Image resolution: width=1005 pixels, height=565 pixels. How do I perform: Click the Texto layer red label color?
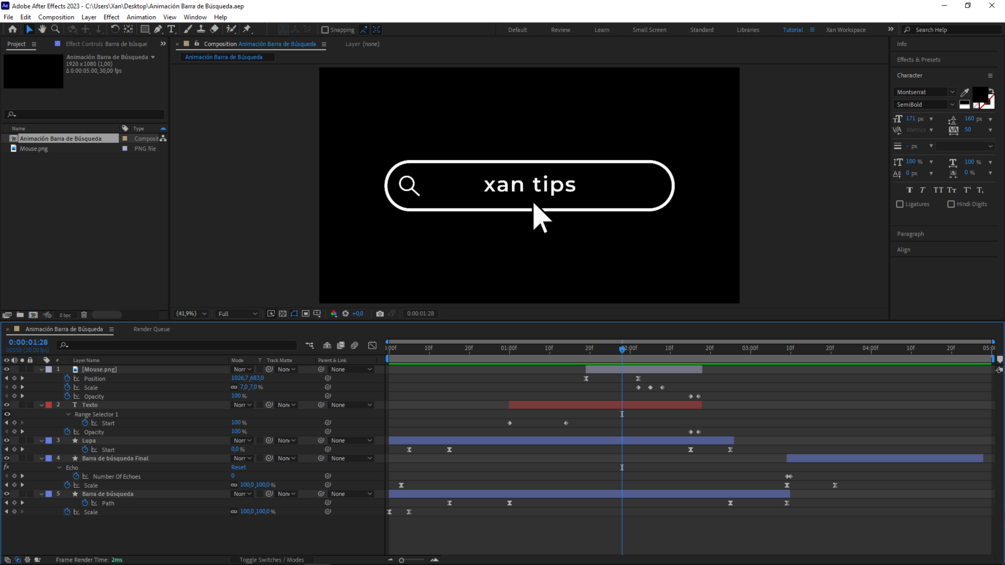(x=49, y=405)
